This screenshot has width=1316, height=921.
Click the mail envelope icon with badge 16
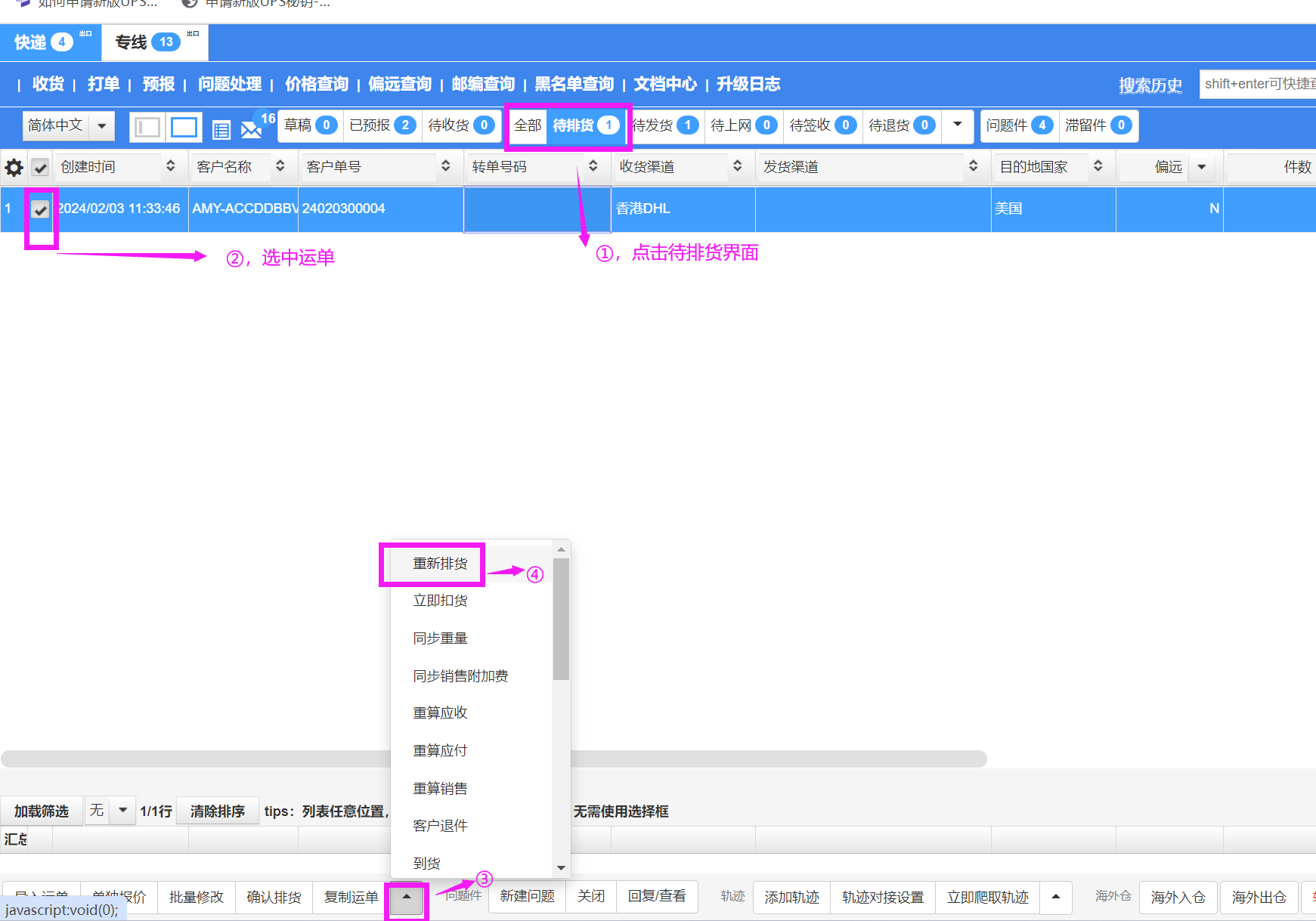(x=251, y=129)
